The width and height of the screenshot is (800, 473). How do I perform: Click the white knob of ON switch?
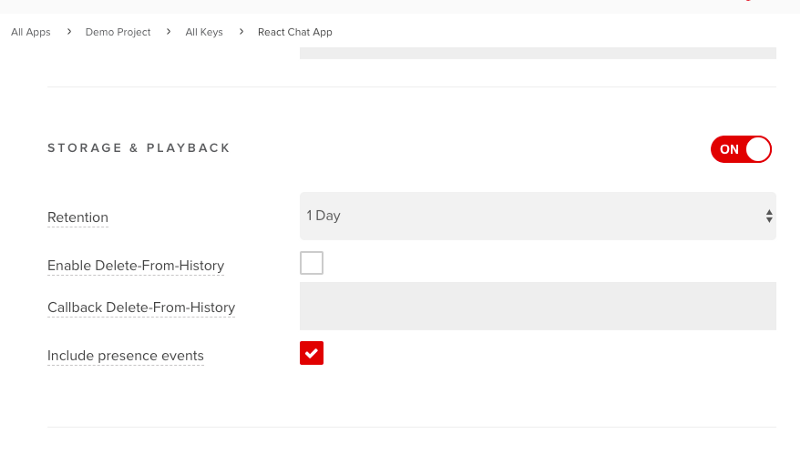(758, 149)
